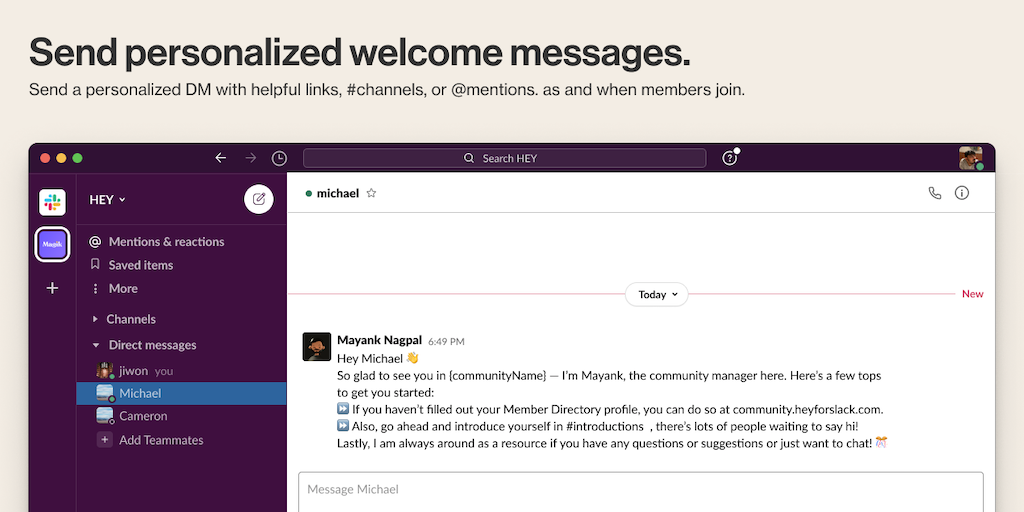1024x512 pixels.
Task: Click Add Teammates
Action: coord(160,440)
